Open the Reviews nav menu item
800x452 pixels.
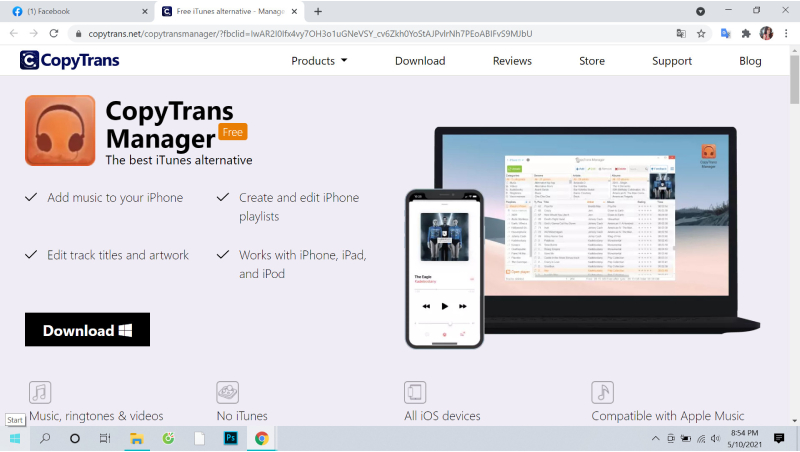click(512, 61)
